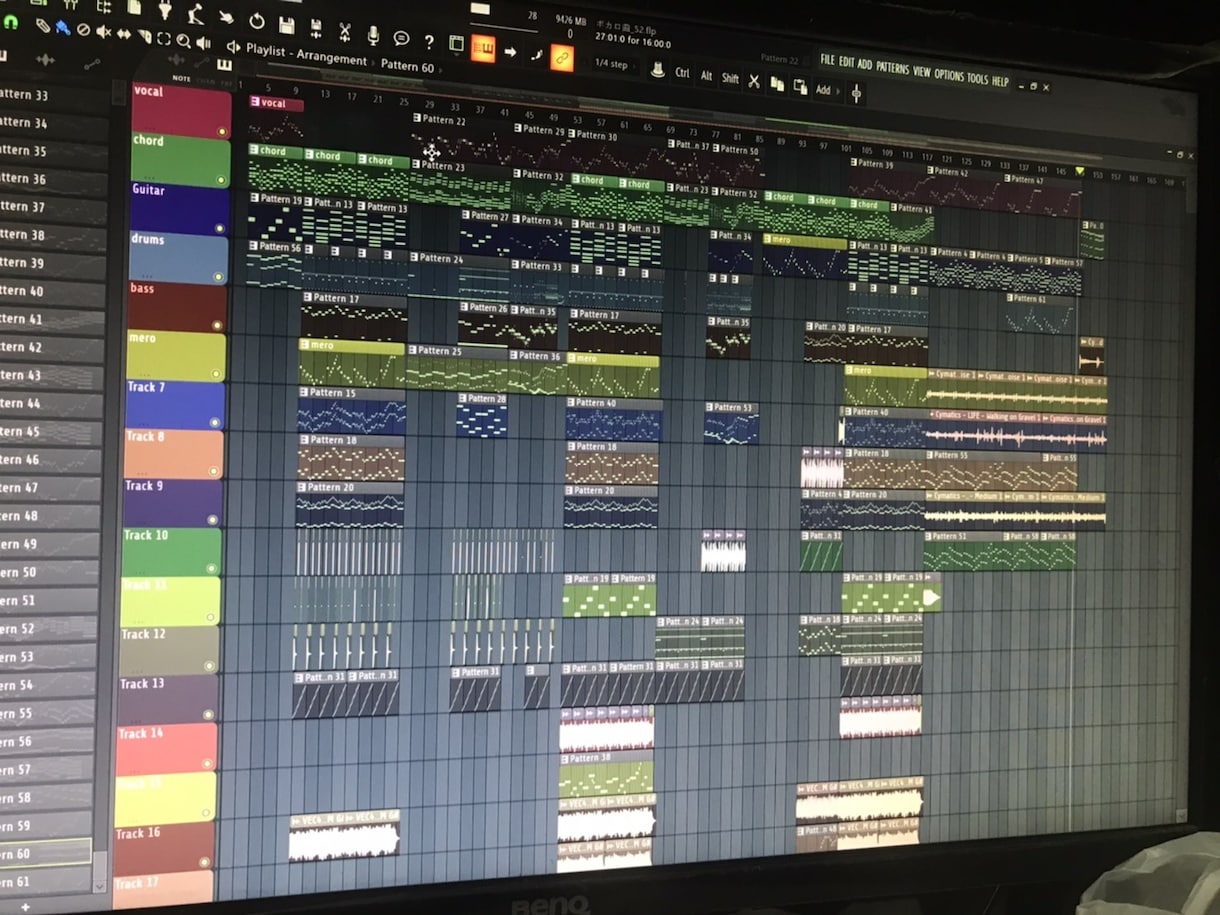Switch to the NOTE tab

click(180, 77)
